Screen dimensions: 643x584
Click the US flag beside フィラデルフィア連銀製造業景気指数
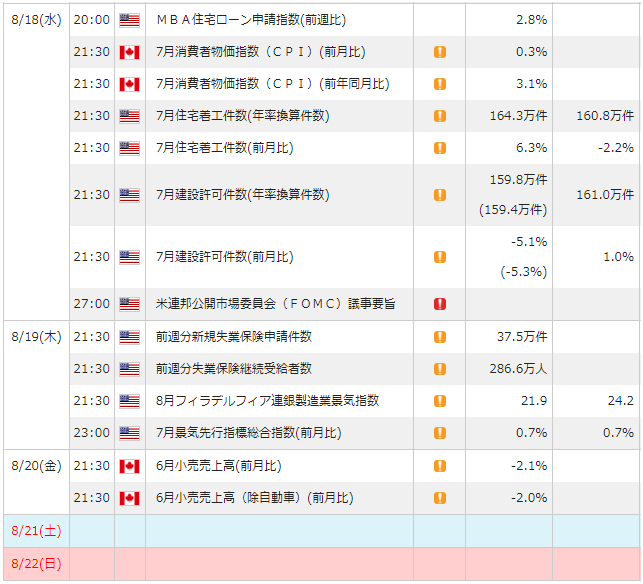click(x=129, y=401)
